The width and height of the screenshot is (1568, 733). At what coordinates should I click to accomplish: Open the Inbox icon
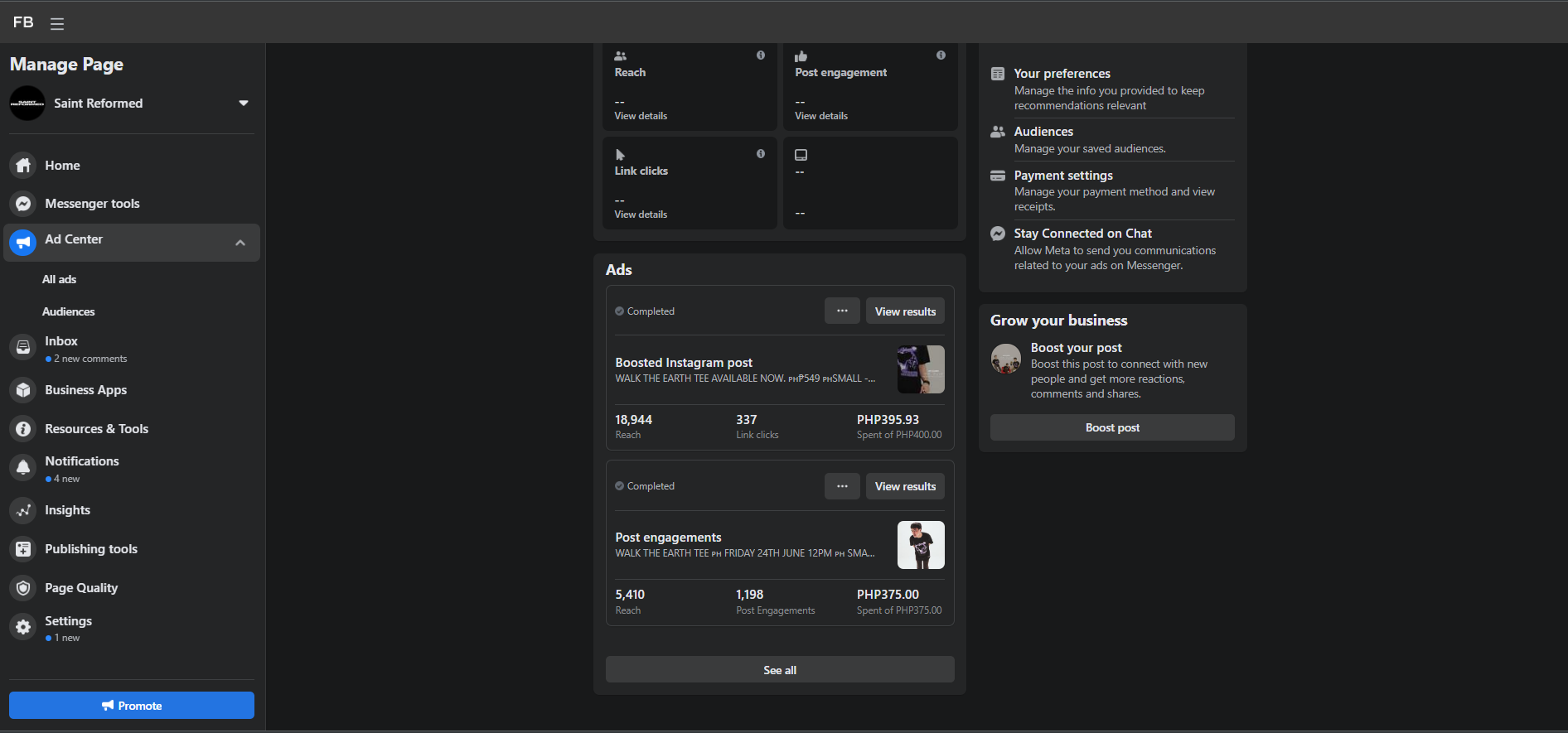23,348
